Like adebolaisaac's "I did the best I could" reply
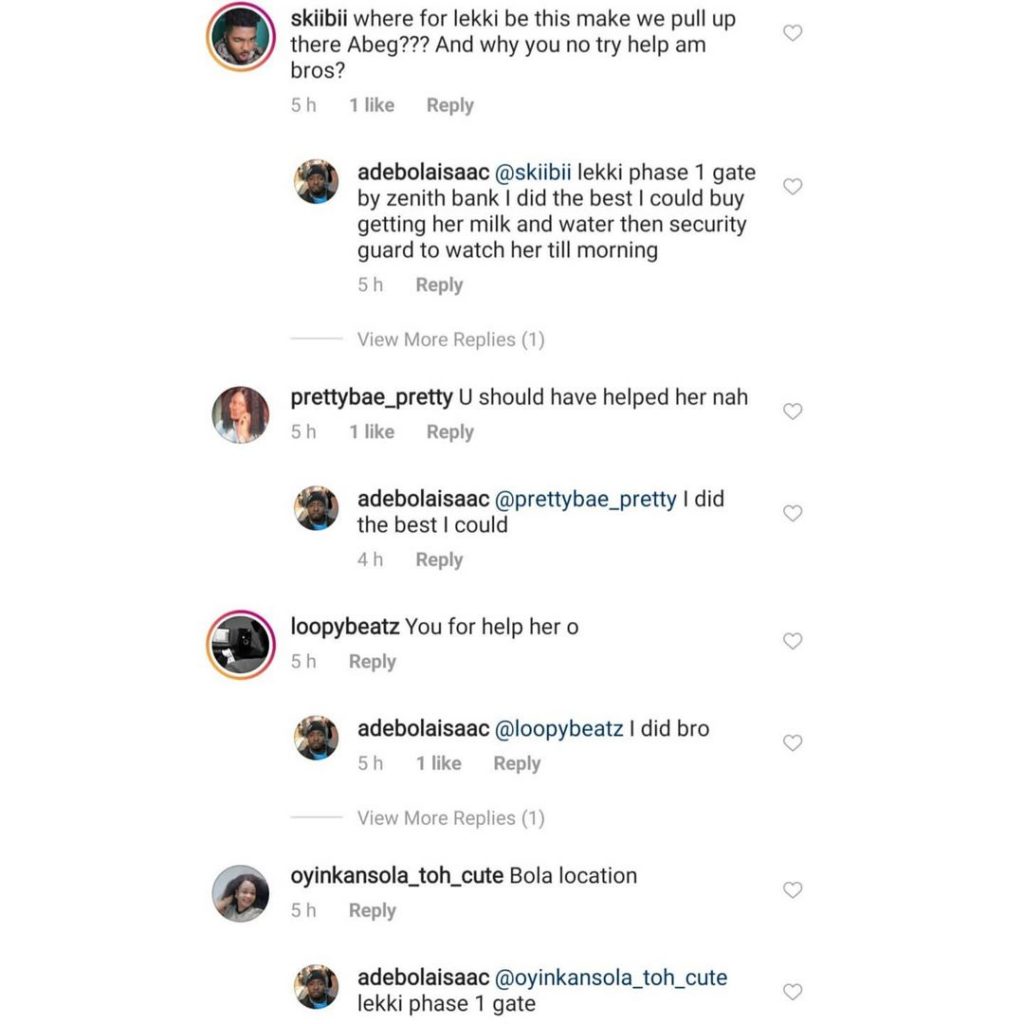The width and height of the screenshot is (1024, 1024). click(x=792, y=513)
